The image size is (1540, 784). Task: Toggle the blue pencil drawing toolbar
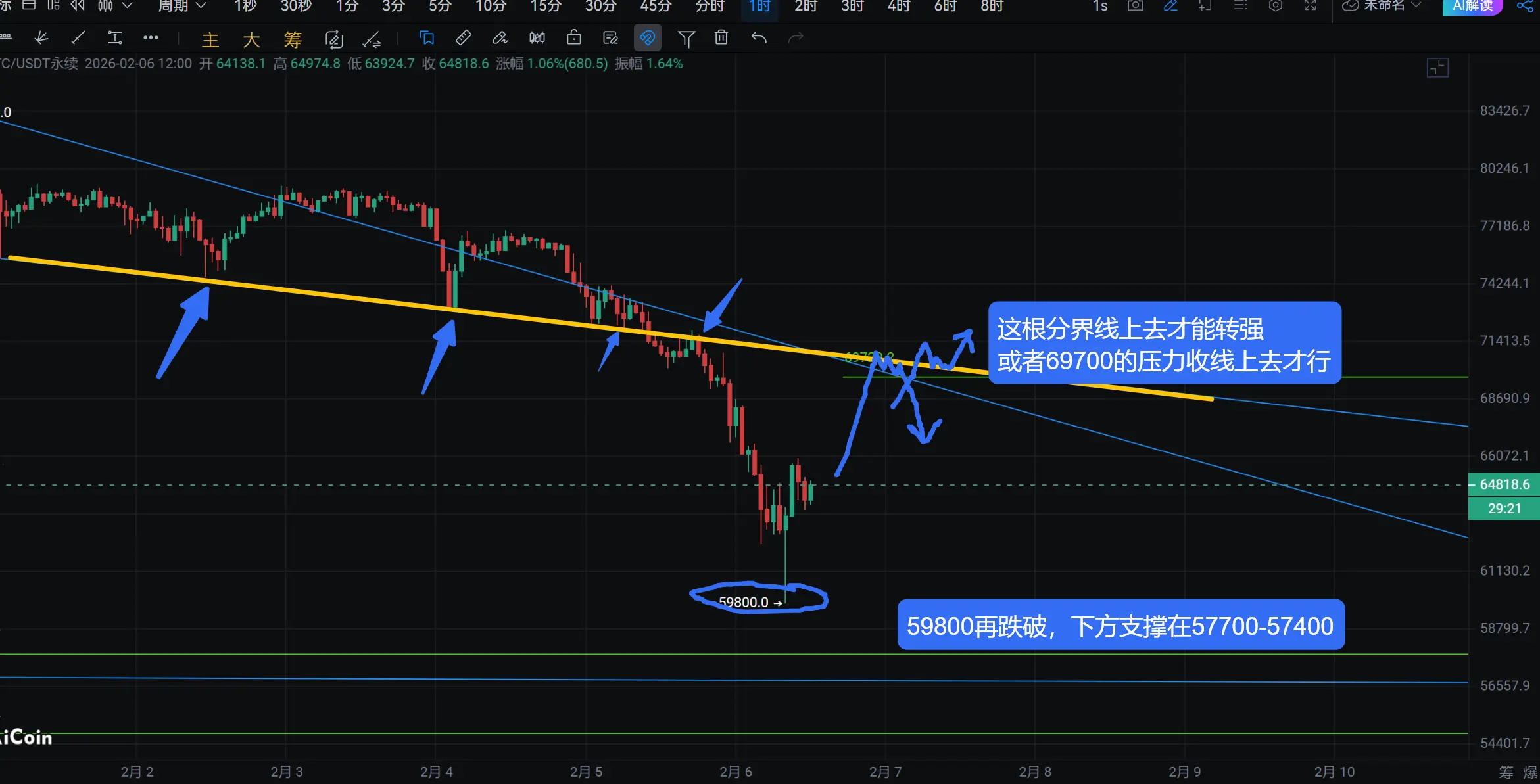click(x=1170, y=6)
